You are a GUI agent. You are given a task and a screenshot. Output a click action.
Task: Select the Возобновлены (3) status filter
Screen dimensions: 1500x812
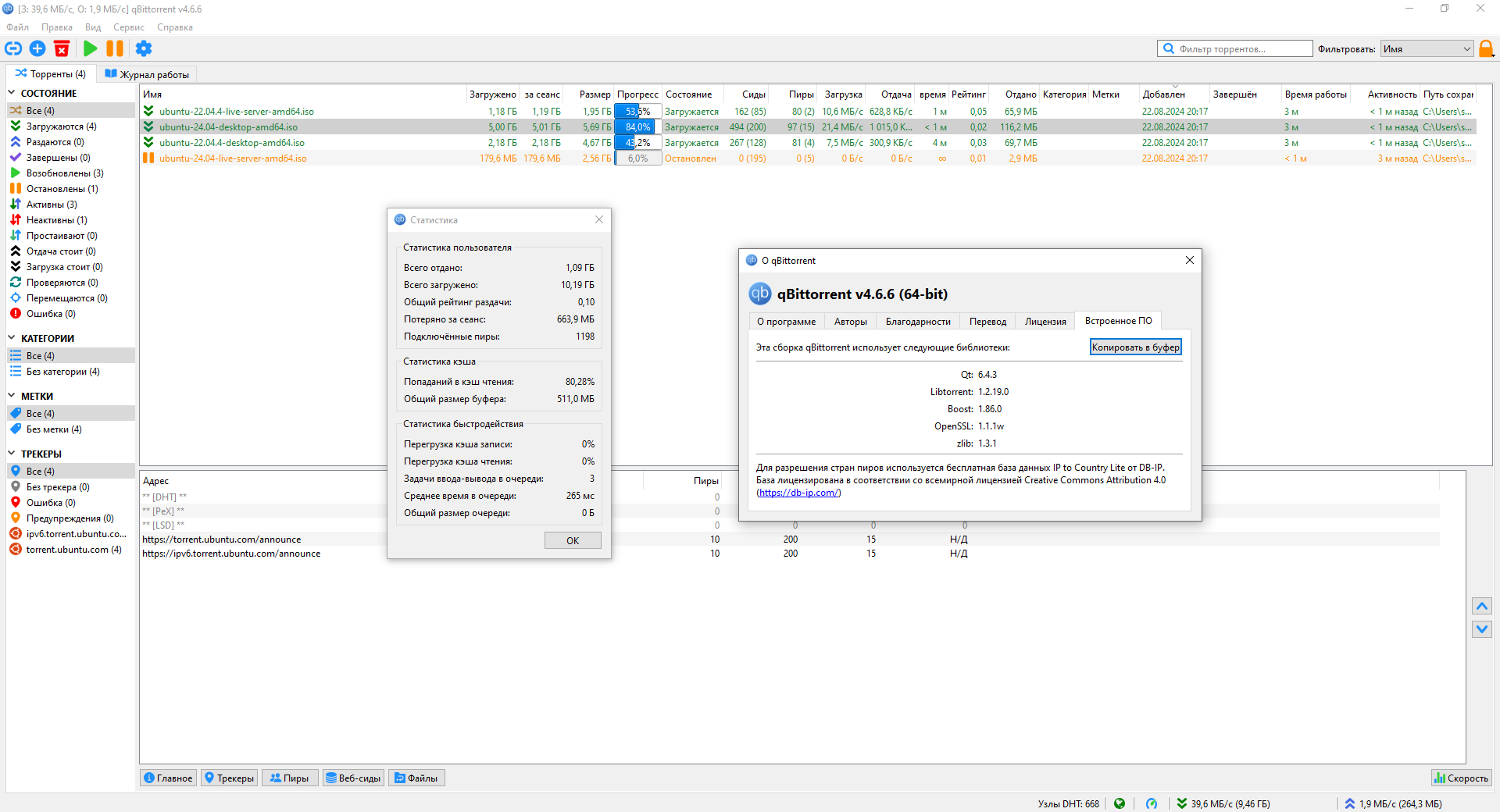point(71,173)
